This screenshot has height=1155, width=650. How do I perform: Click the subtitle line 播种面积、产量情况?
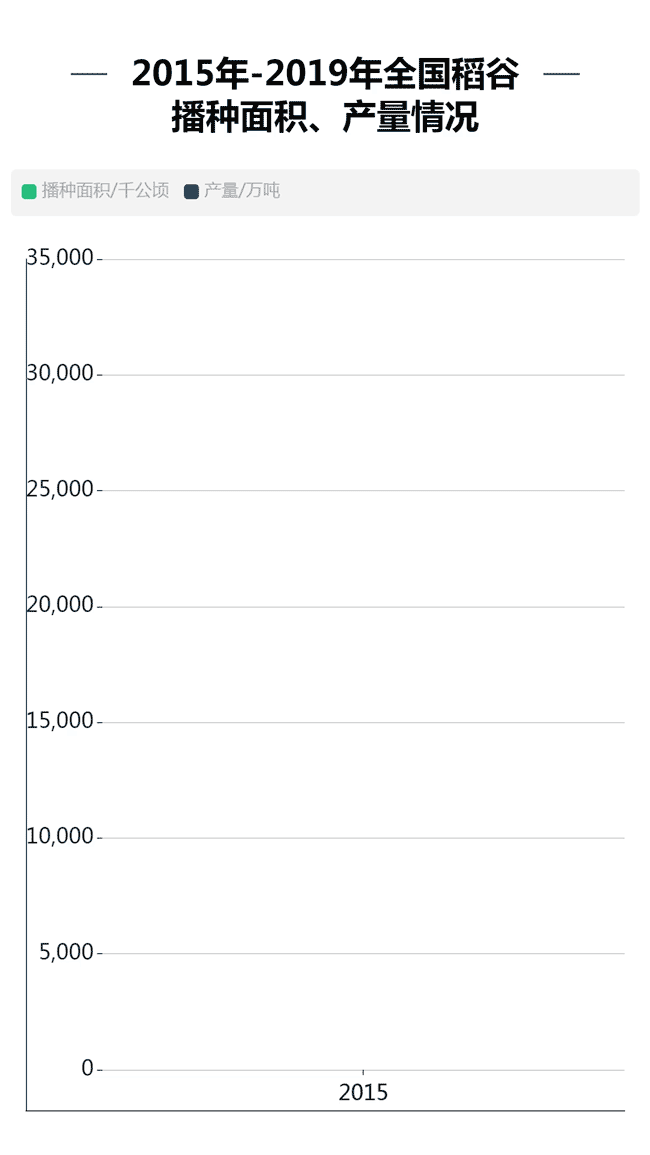pyautogui.click(x=325, y=119)
